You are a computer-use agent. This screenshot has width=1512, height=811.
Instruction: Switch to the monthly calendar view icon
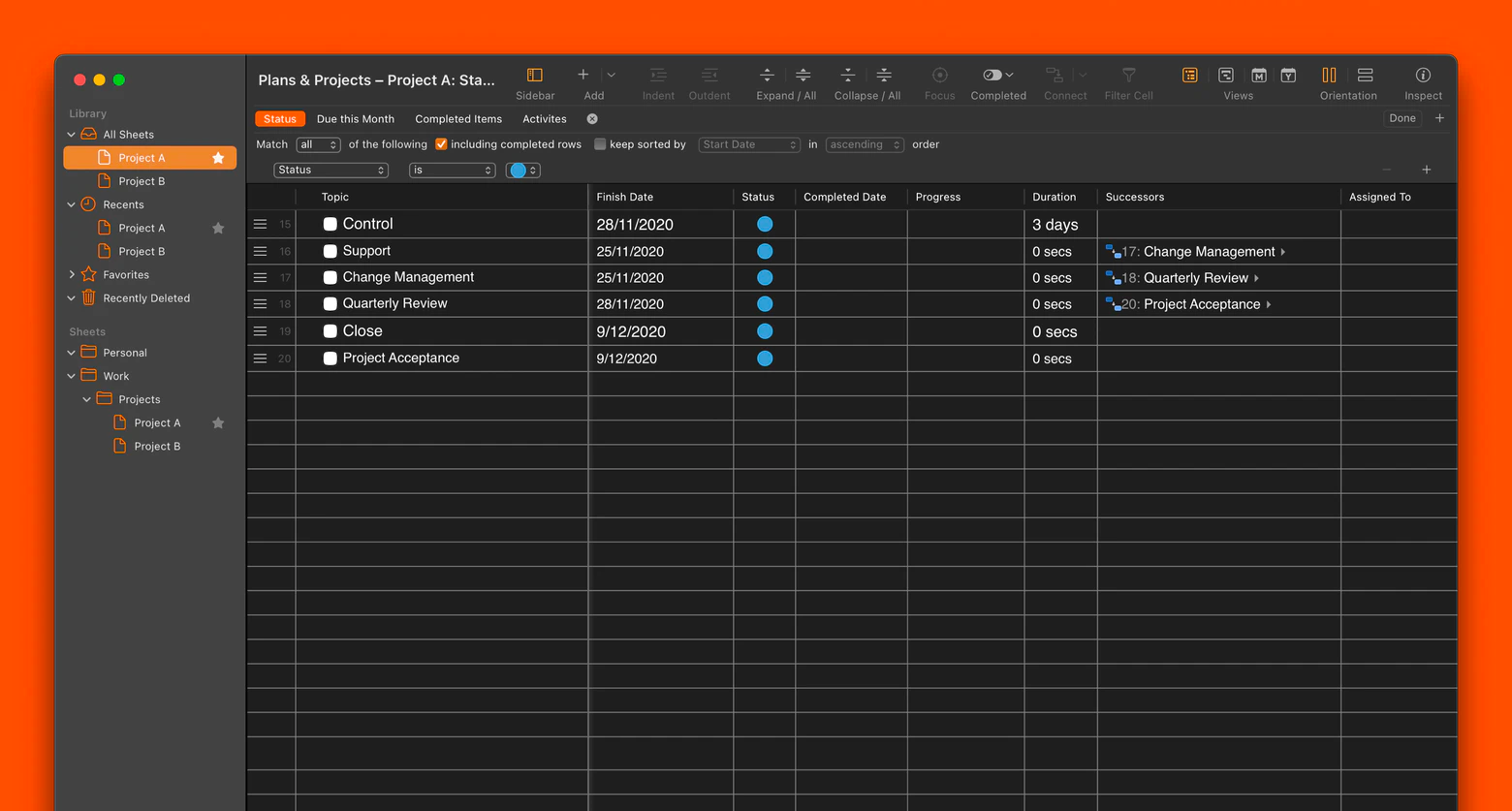point(1258,76)
